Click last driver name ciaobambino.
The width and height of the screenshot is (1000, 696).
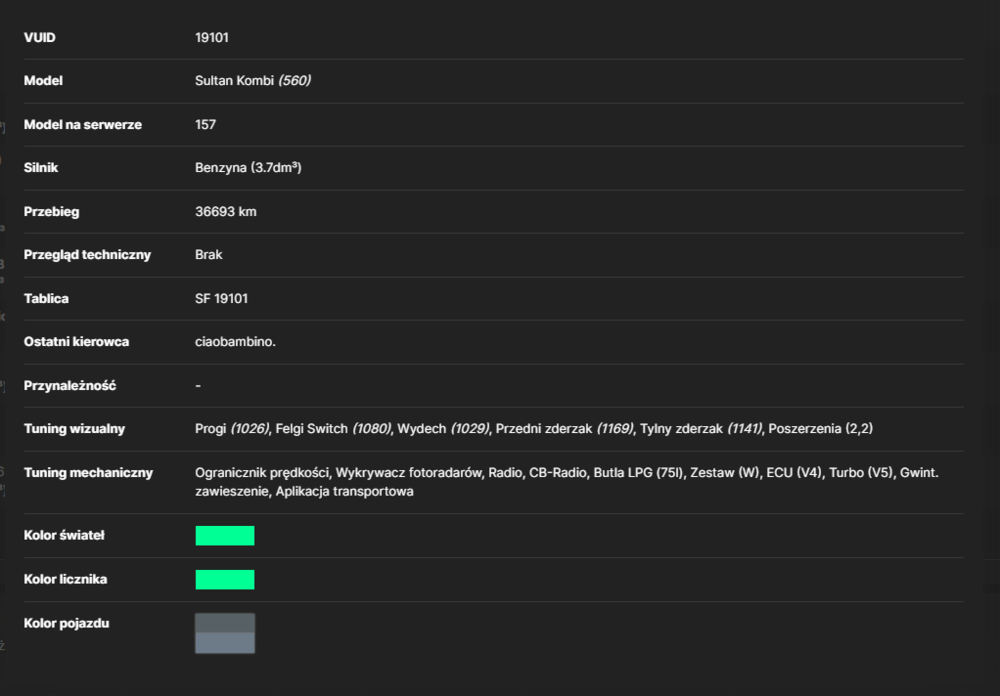pos(235,342)
